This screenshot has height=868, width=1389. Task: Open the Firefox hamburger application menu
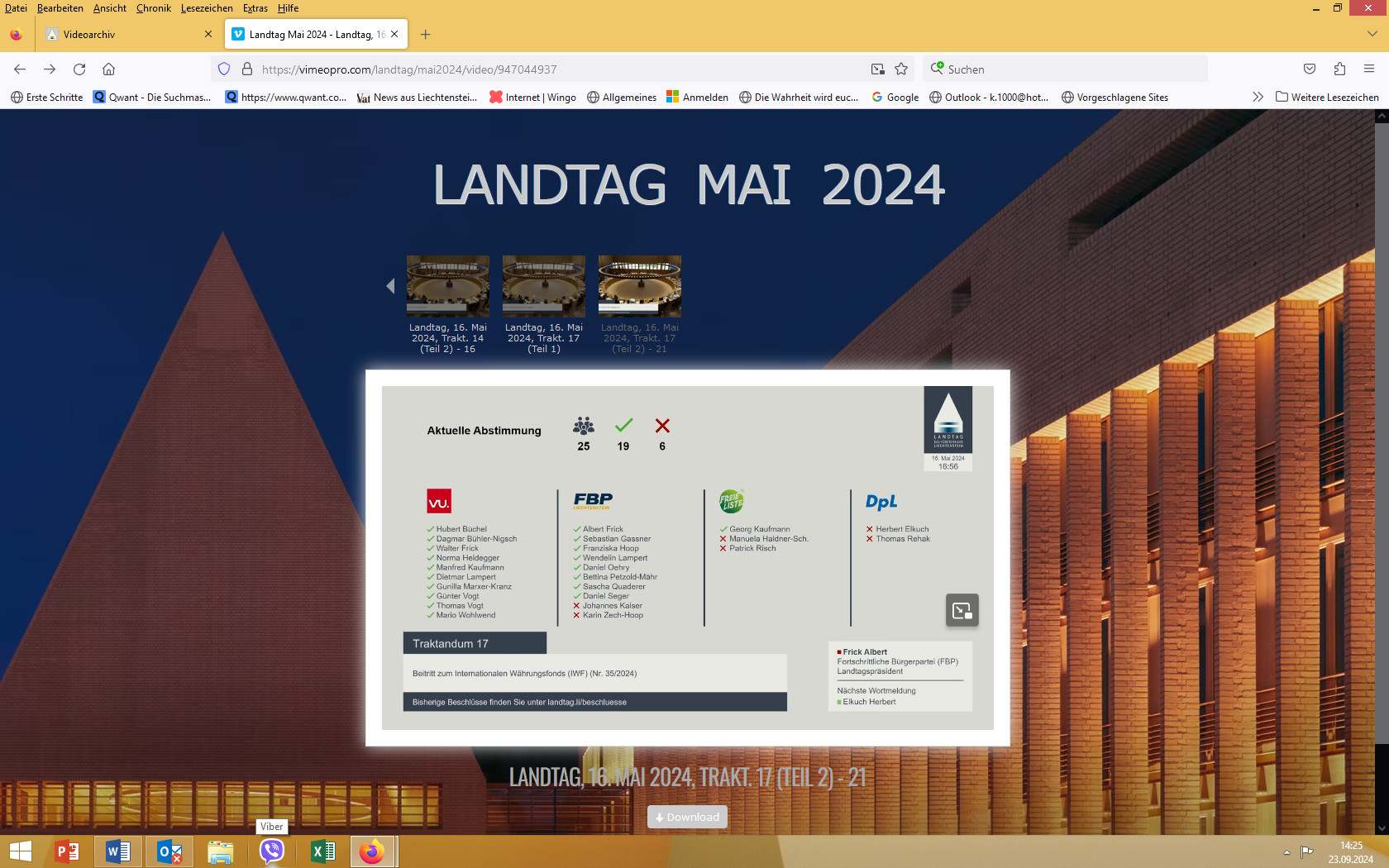[1369, 69]
